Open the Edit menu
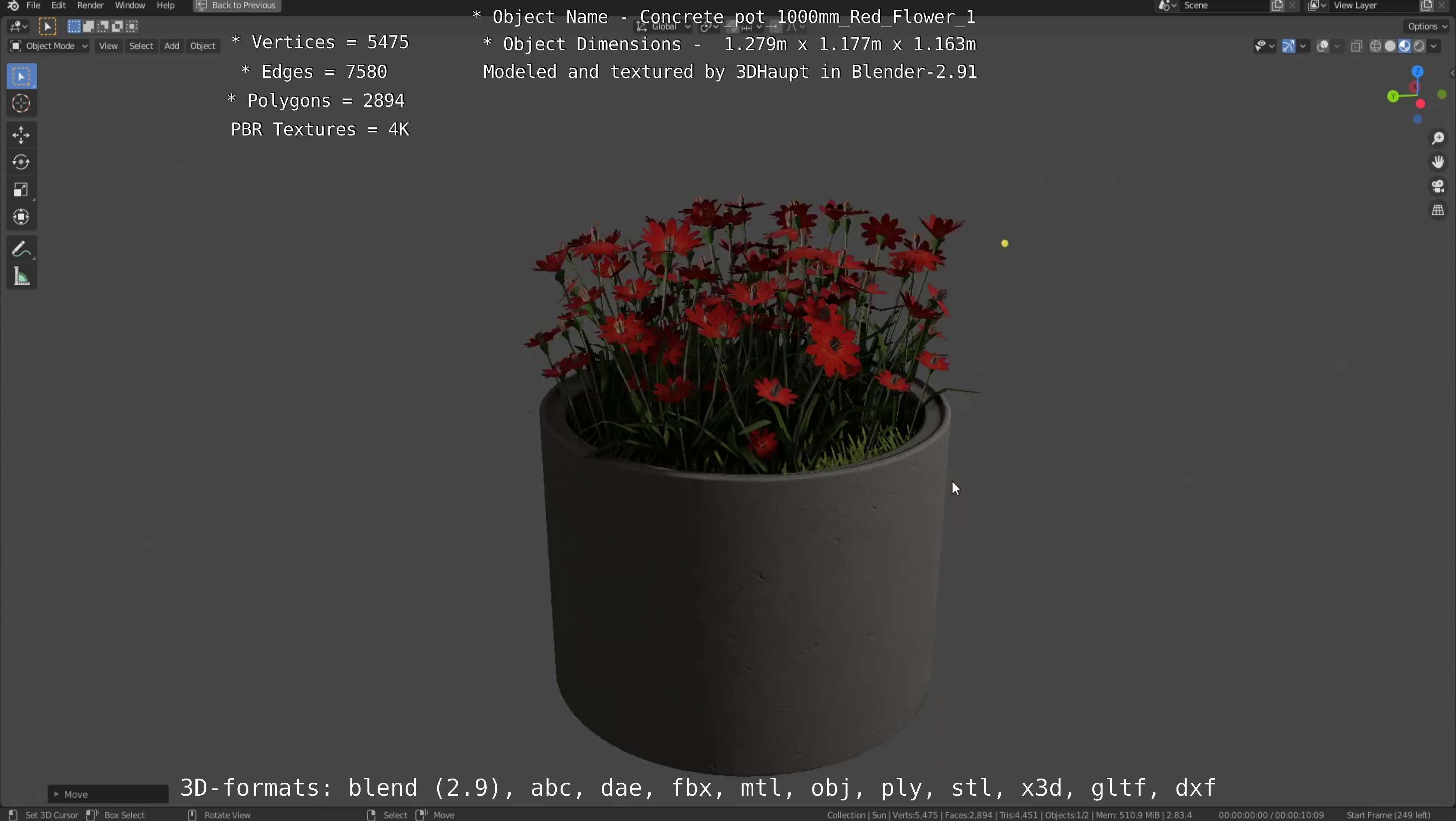The image size is (1456, 821). pos(59,6)
